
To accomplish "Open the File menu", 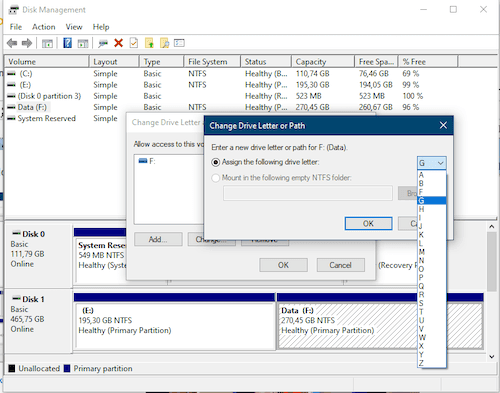I will 16,27.
